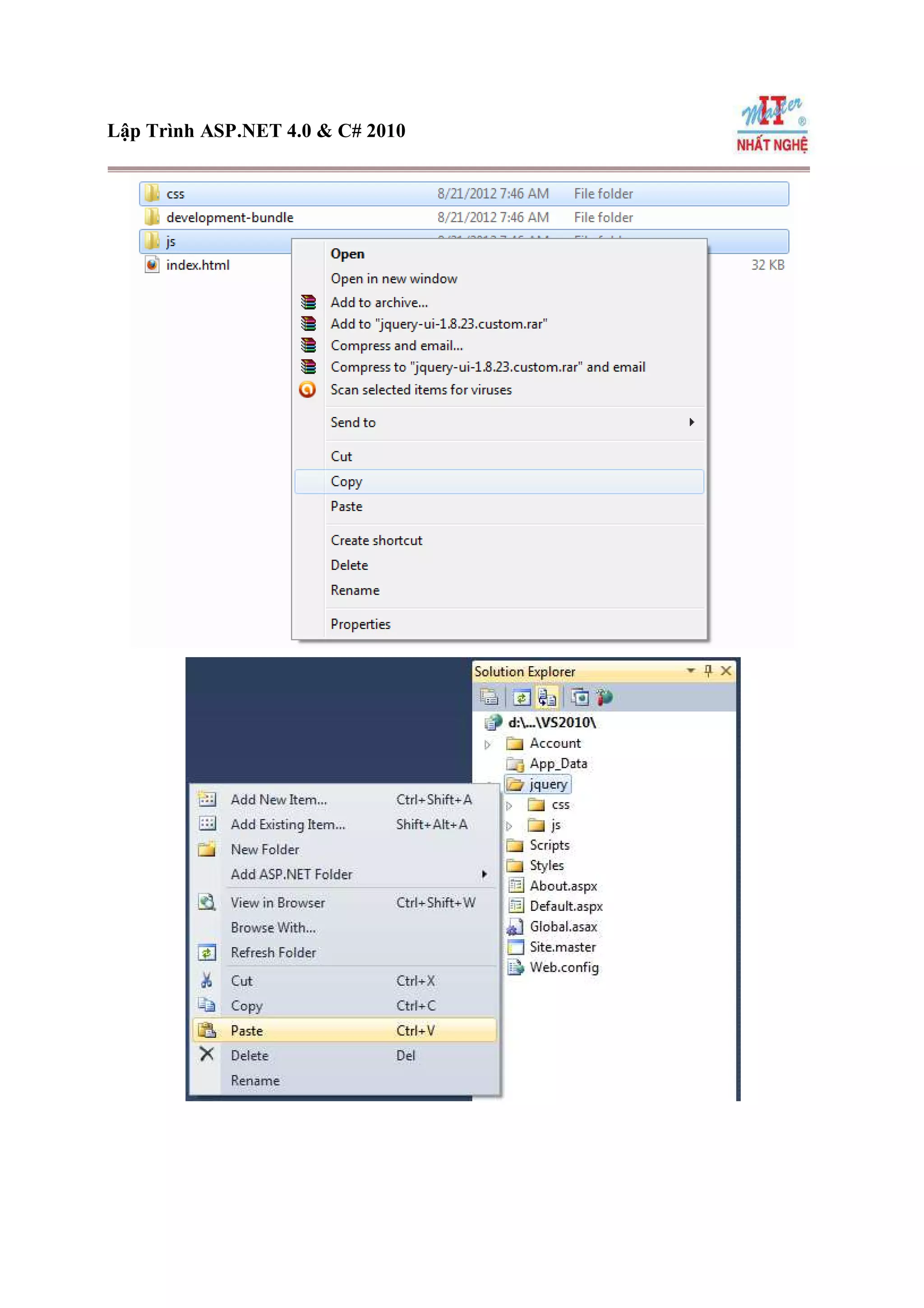
Task: Click the ASP.NET Configuration toolbar icon
Action: (604, 697)
